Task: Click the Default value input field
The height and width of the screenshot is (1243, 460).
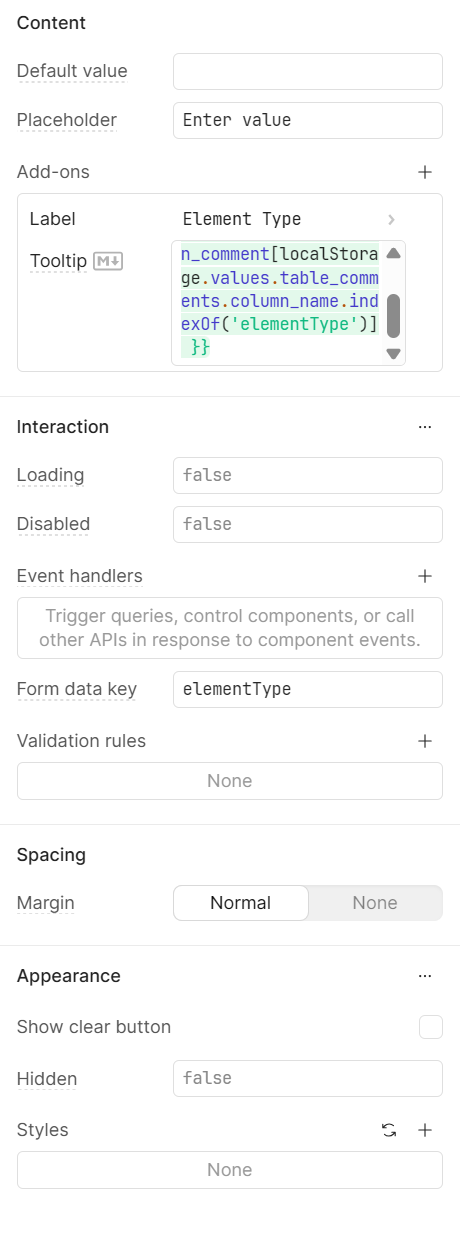Action: point(308,72)
